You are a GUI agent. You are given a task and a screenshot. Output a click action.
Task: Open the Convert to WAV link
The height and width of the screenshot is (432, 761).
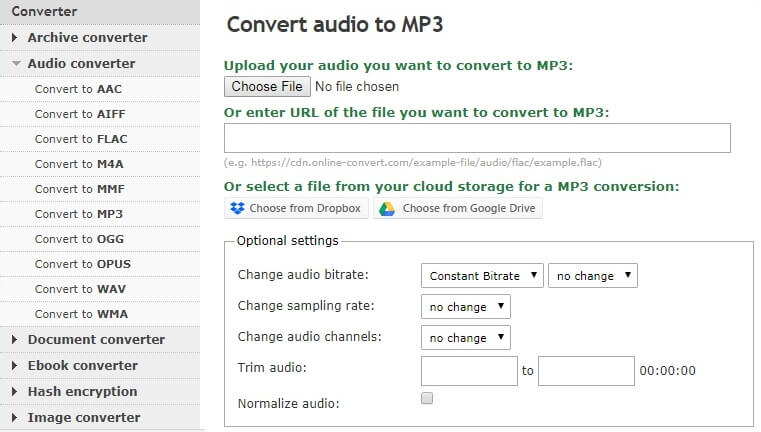point(79,289)
